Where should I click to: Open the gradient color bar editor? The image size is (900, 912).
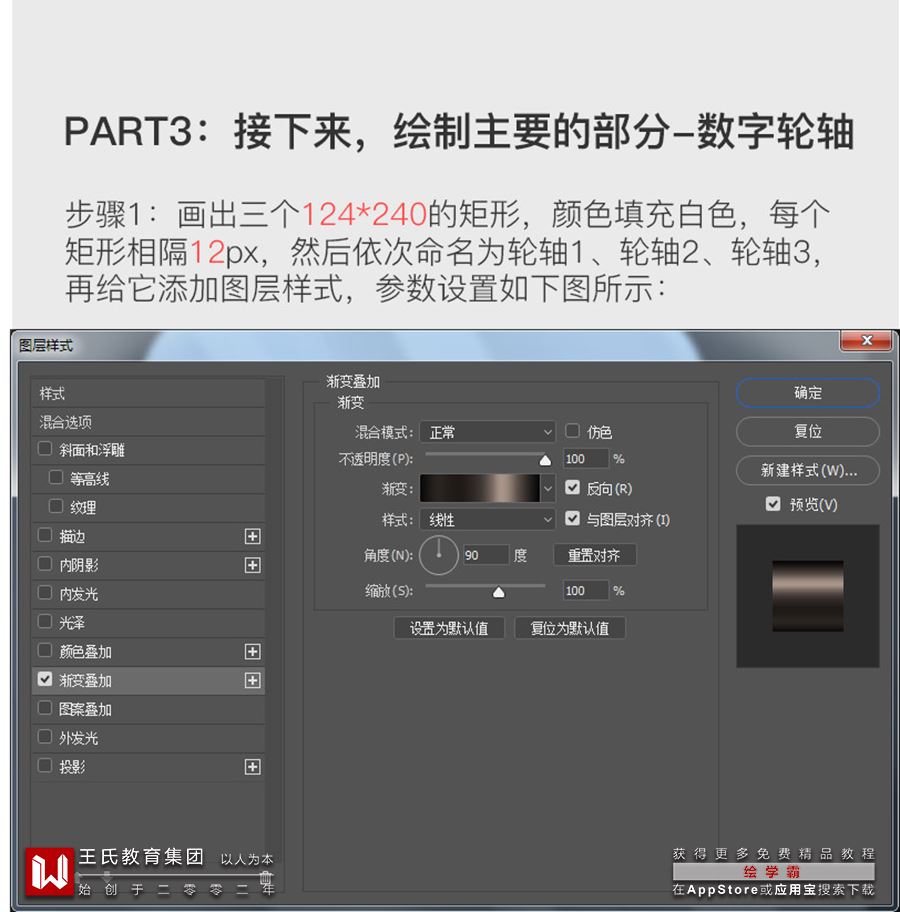[x=480, y=489]
